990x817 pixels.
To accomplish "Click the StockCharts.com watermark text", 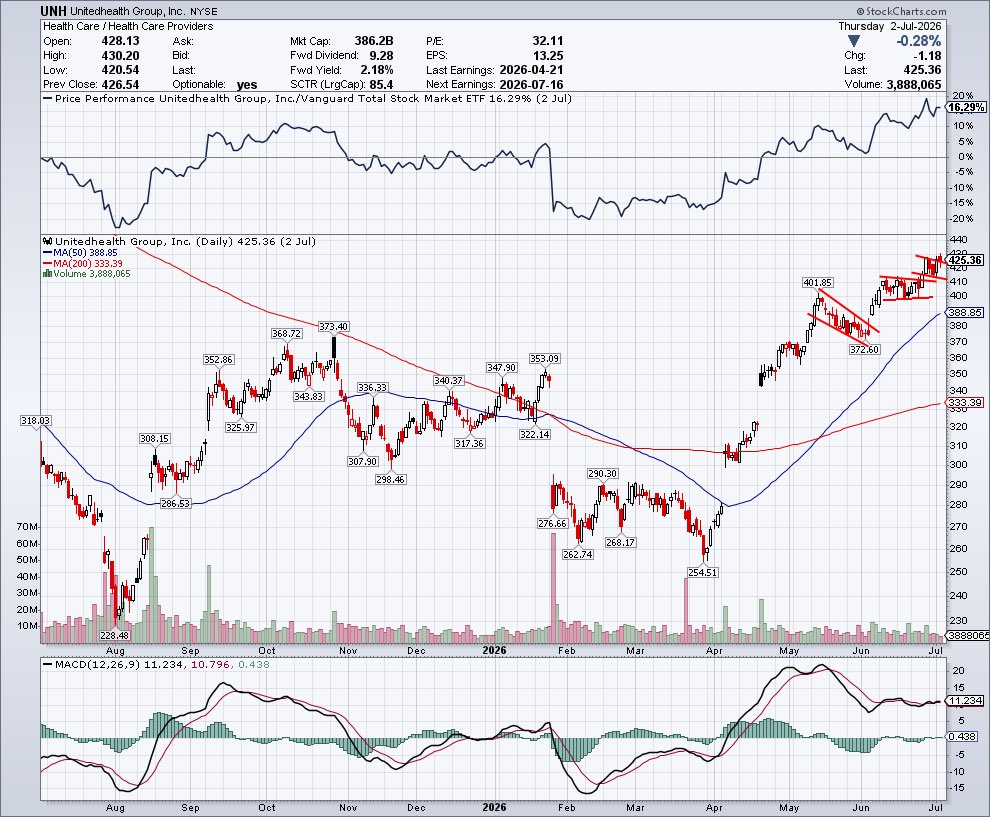I will pyautogui.click(x=905, y=11).
